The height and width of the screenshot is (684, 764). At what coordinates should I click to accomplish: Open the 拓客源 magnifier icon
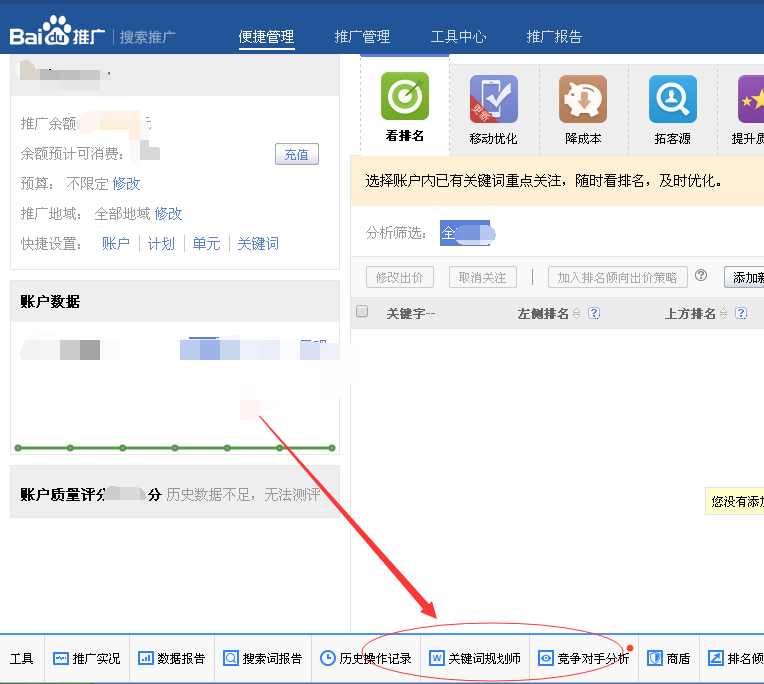(672, 100)
